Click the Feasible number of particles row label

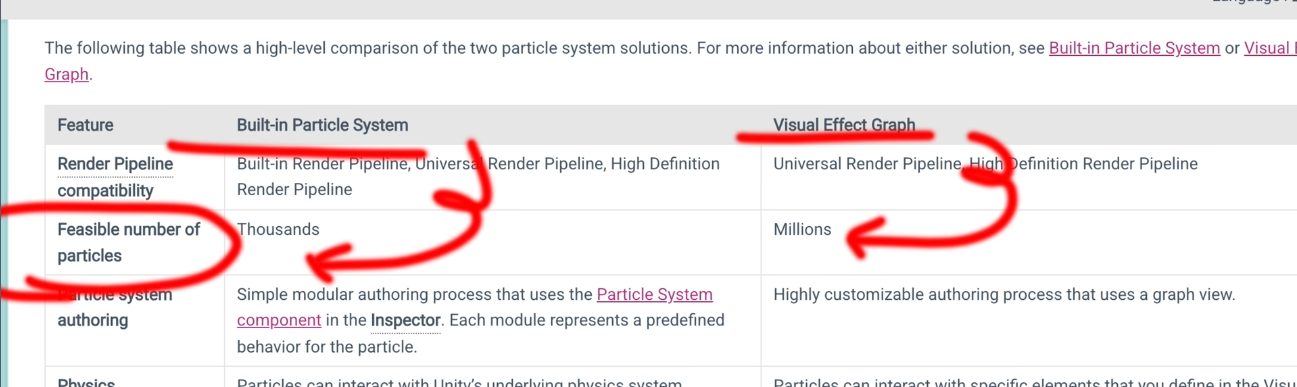(x=129, y=242)
